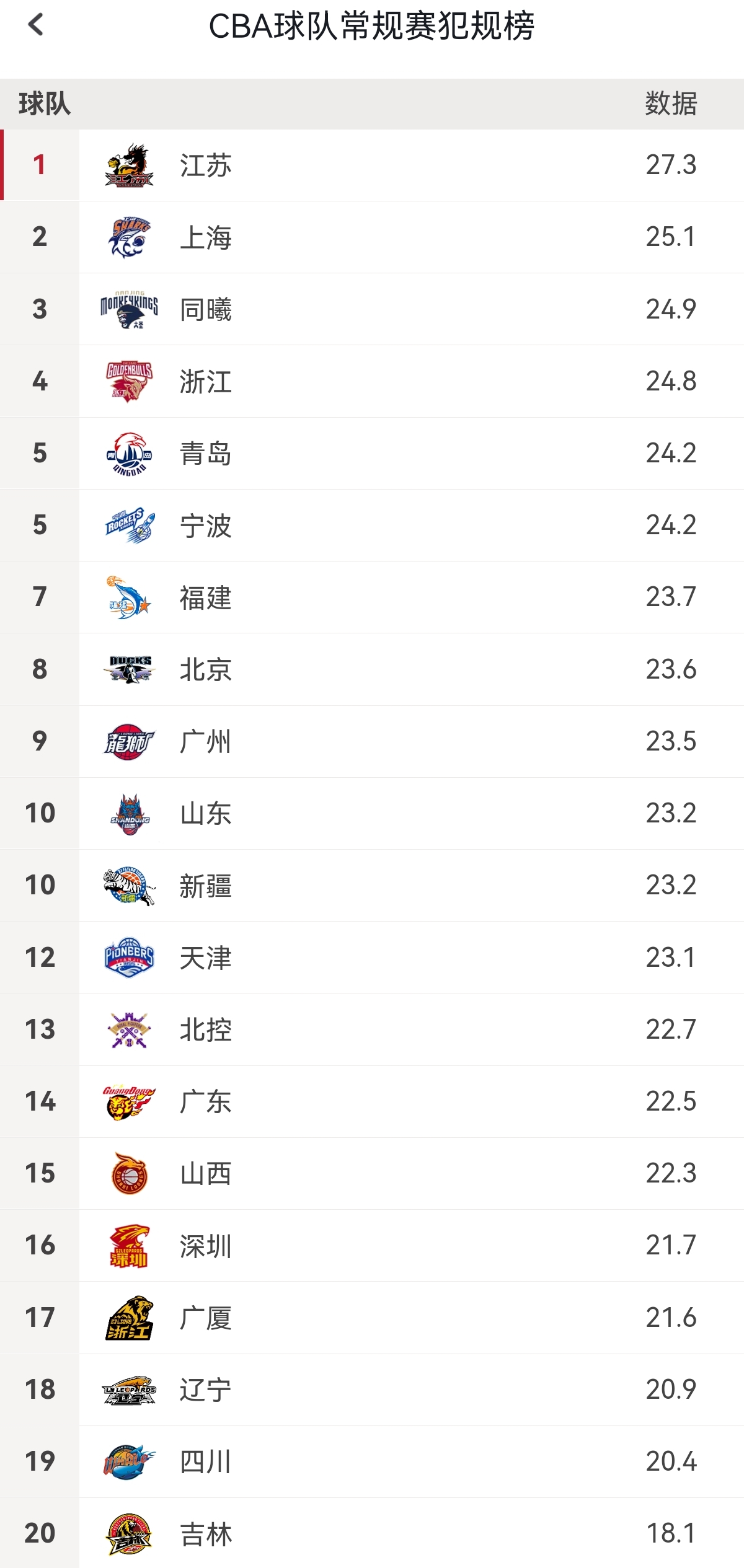744x1568 pixels.
Task: Tap the 球队 column header
Action: 45,104
